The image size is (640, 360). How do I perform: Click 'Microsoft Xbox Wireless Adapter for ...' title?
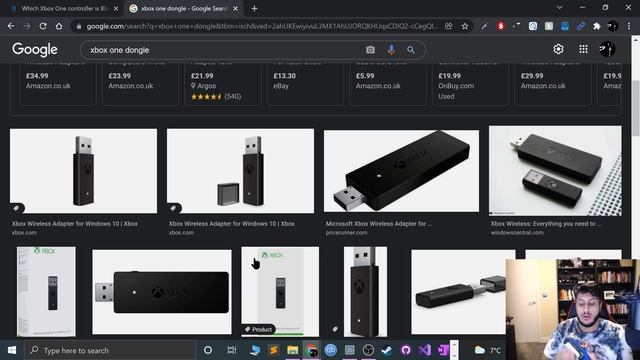pyautogui.click(x=379, y=224)
